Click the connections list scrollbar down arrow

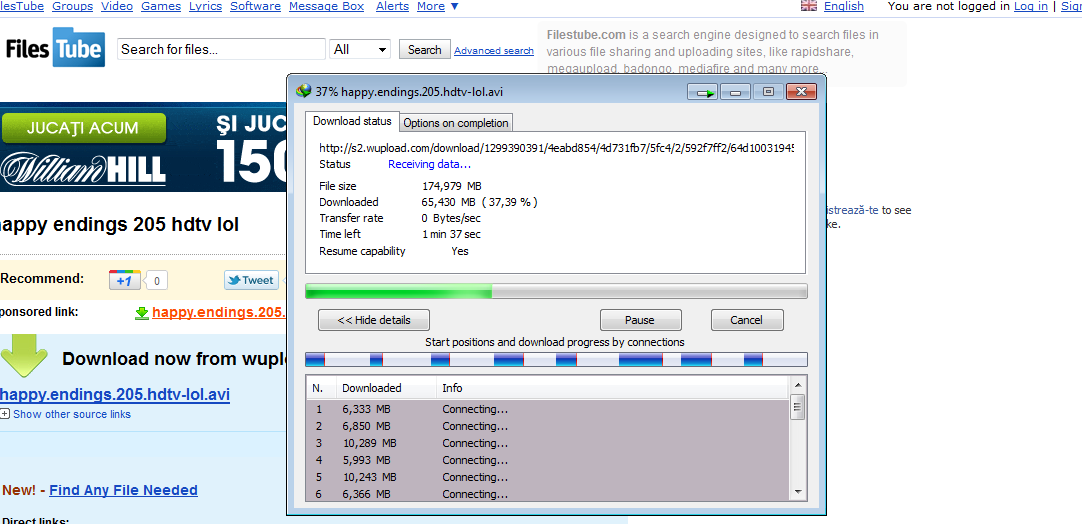pos(797,491)
